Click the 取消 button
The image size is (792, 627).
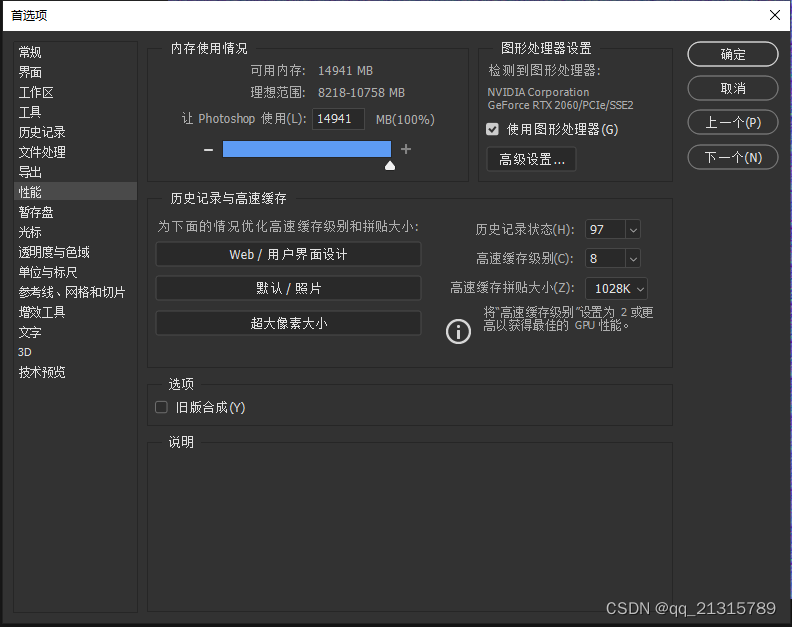[732, 88]
